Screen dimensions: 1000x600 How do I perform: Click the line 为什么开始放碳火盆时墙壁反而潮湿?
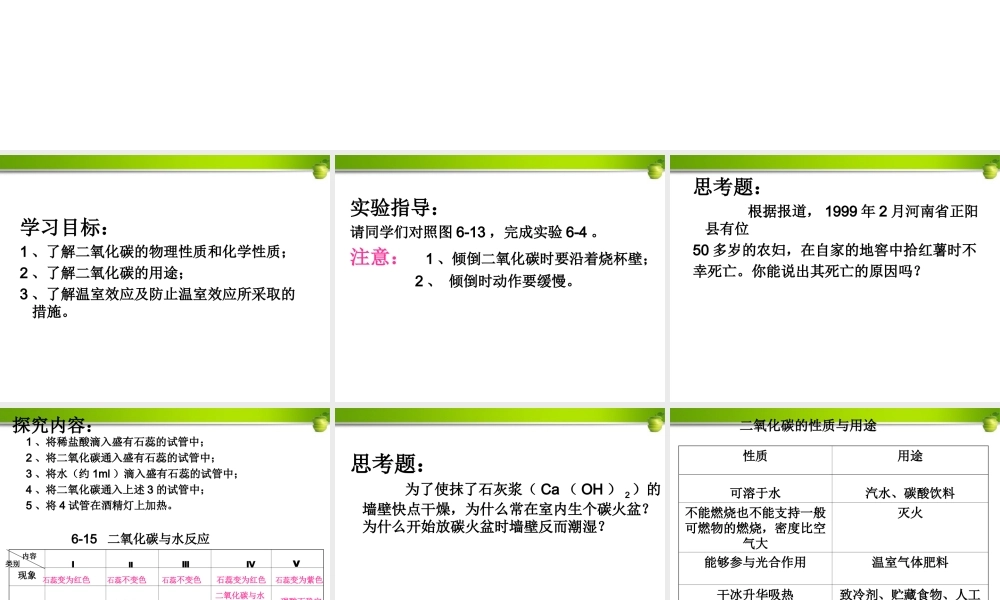coord(483,527)
